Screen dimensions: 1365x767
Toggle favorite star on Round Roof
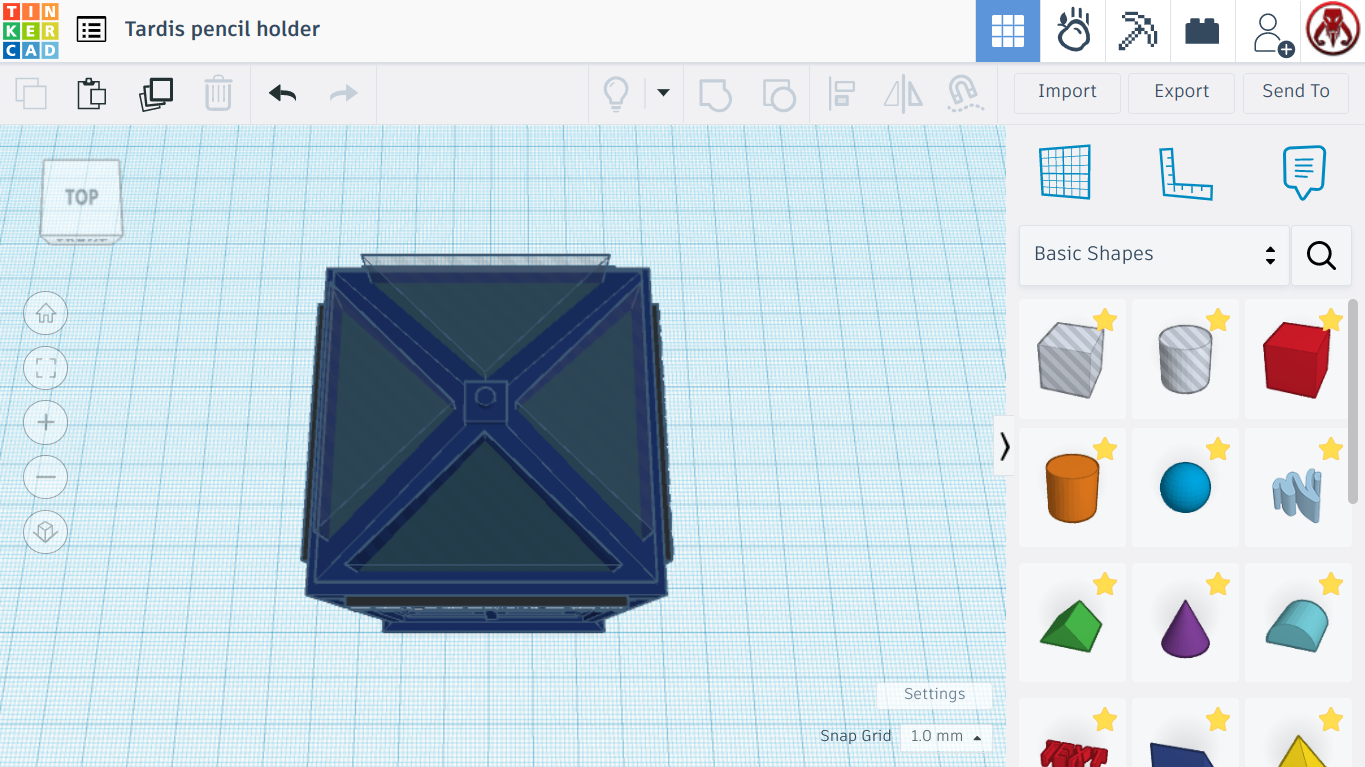click(1330, 584)
